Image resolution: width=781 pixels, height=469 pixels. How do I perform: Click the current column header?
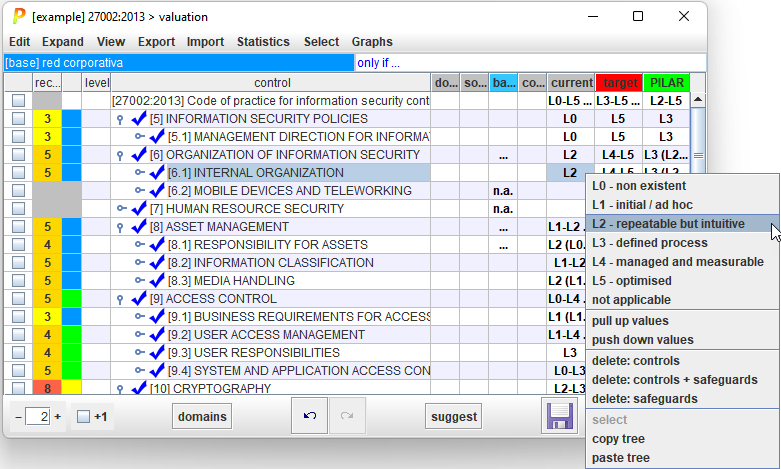click(571, 83)
